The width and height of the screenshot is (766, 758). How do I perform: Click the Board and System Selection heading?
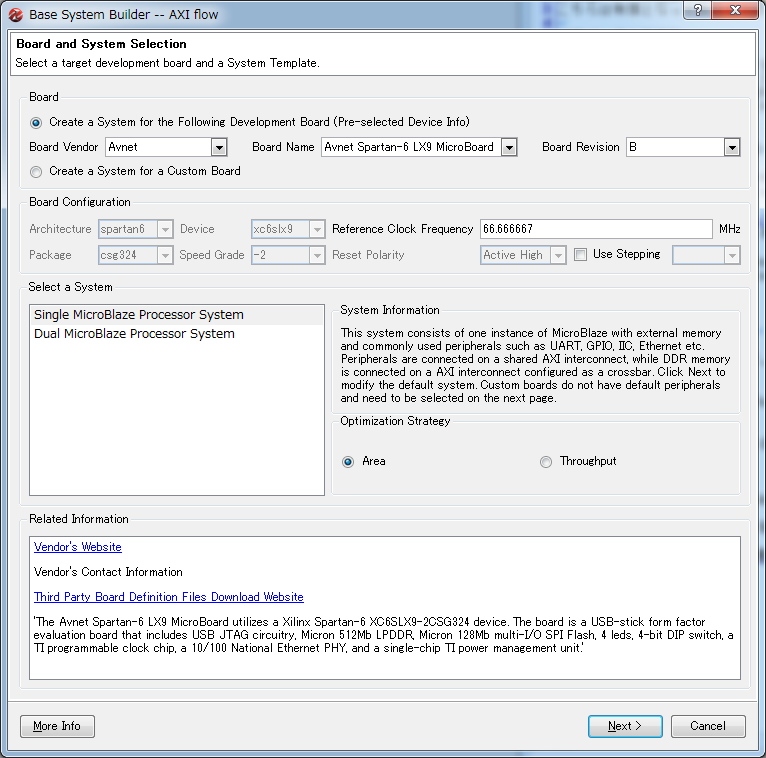[x=101, y=44]
